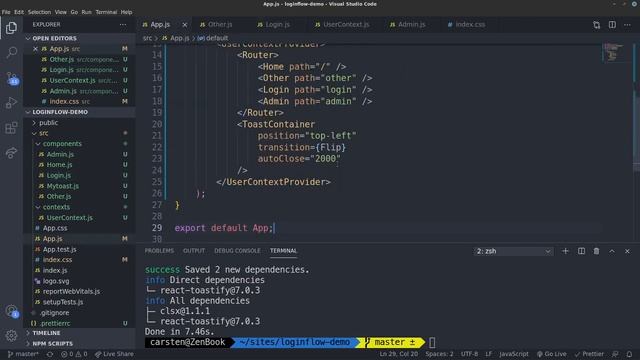Screen dimensions: 640x360
Task: Open the Extensions view
Action: tap(11, 128)
